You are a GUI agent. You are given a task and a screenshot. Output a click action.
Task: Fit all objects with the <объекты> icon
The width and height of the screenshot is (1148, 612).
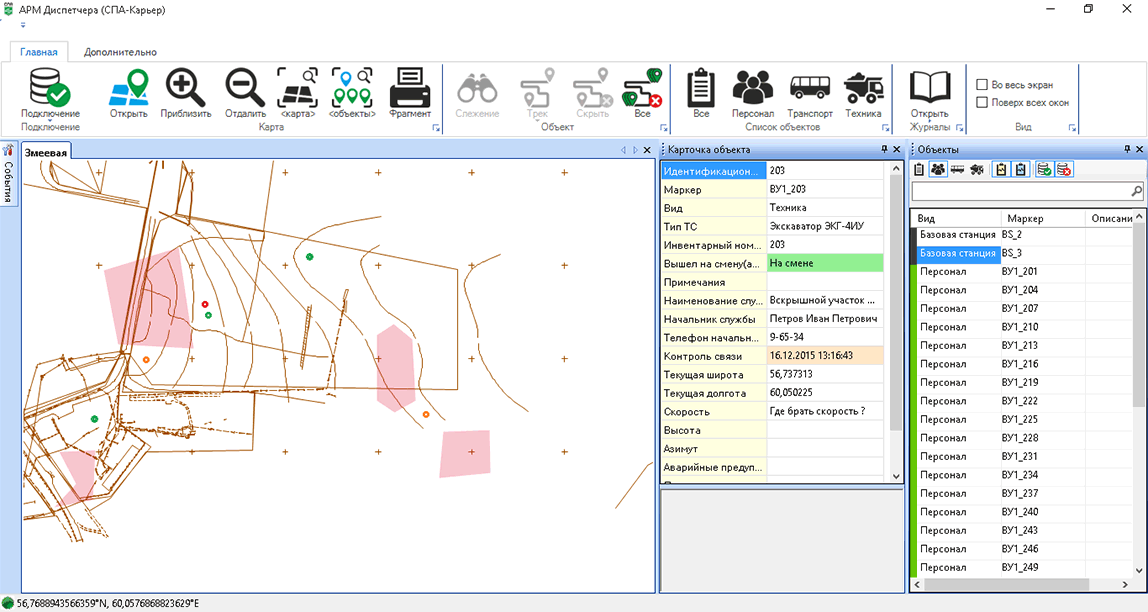(x=351, y=87)
